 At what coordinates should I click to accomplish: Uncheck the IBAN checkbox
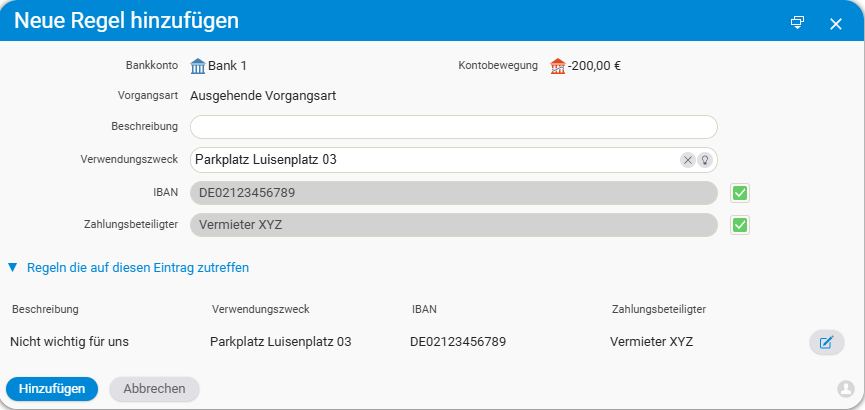tap(740, 193)
